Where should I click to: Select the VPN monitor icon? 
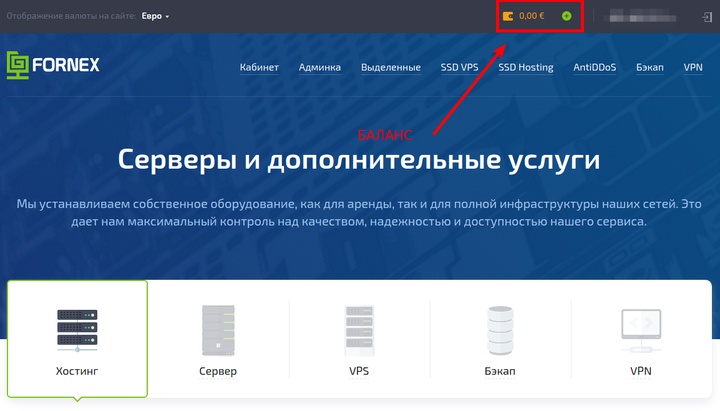pos(641,330)
